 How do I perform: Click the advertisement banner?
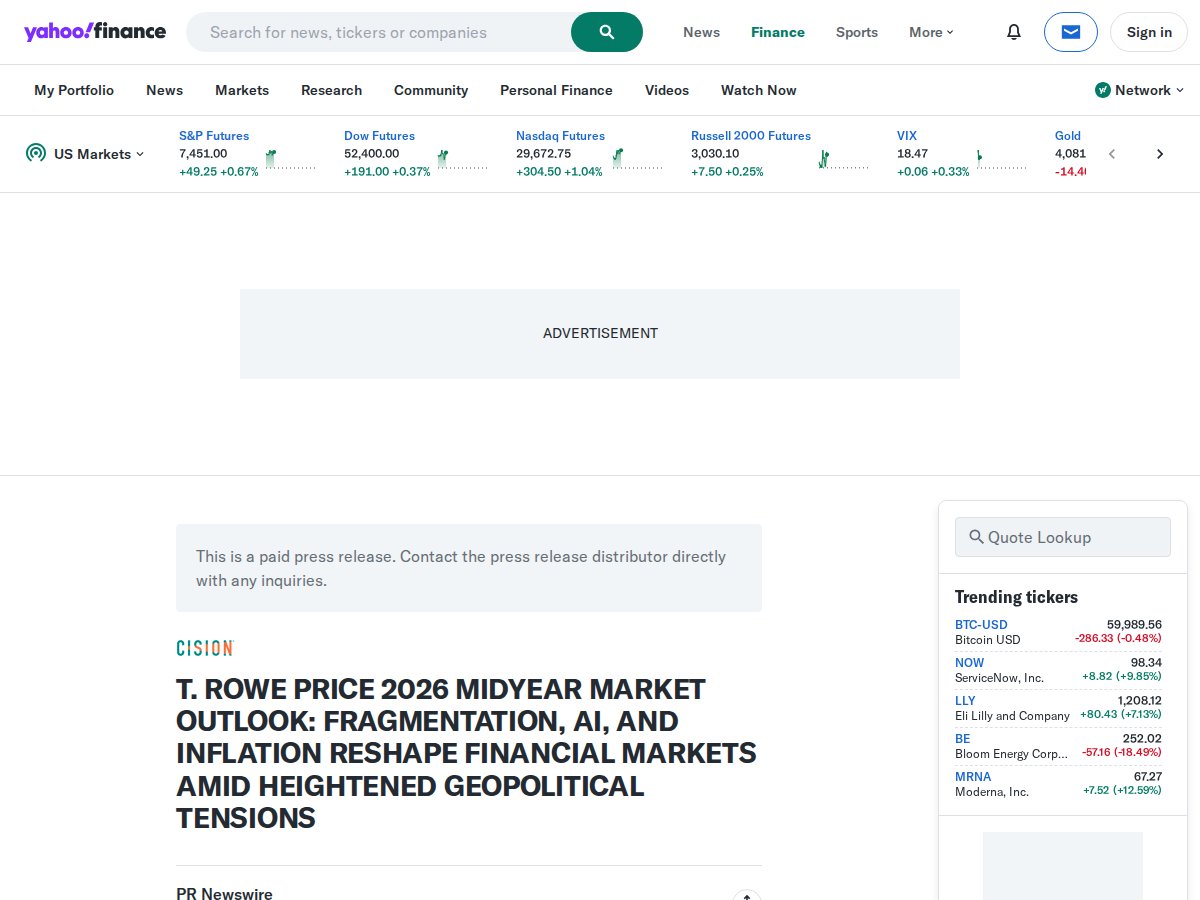point(600,334)
